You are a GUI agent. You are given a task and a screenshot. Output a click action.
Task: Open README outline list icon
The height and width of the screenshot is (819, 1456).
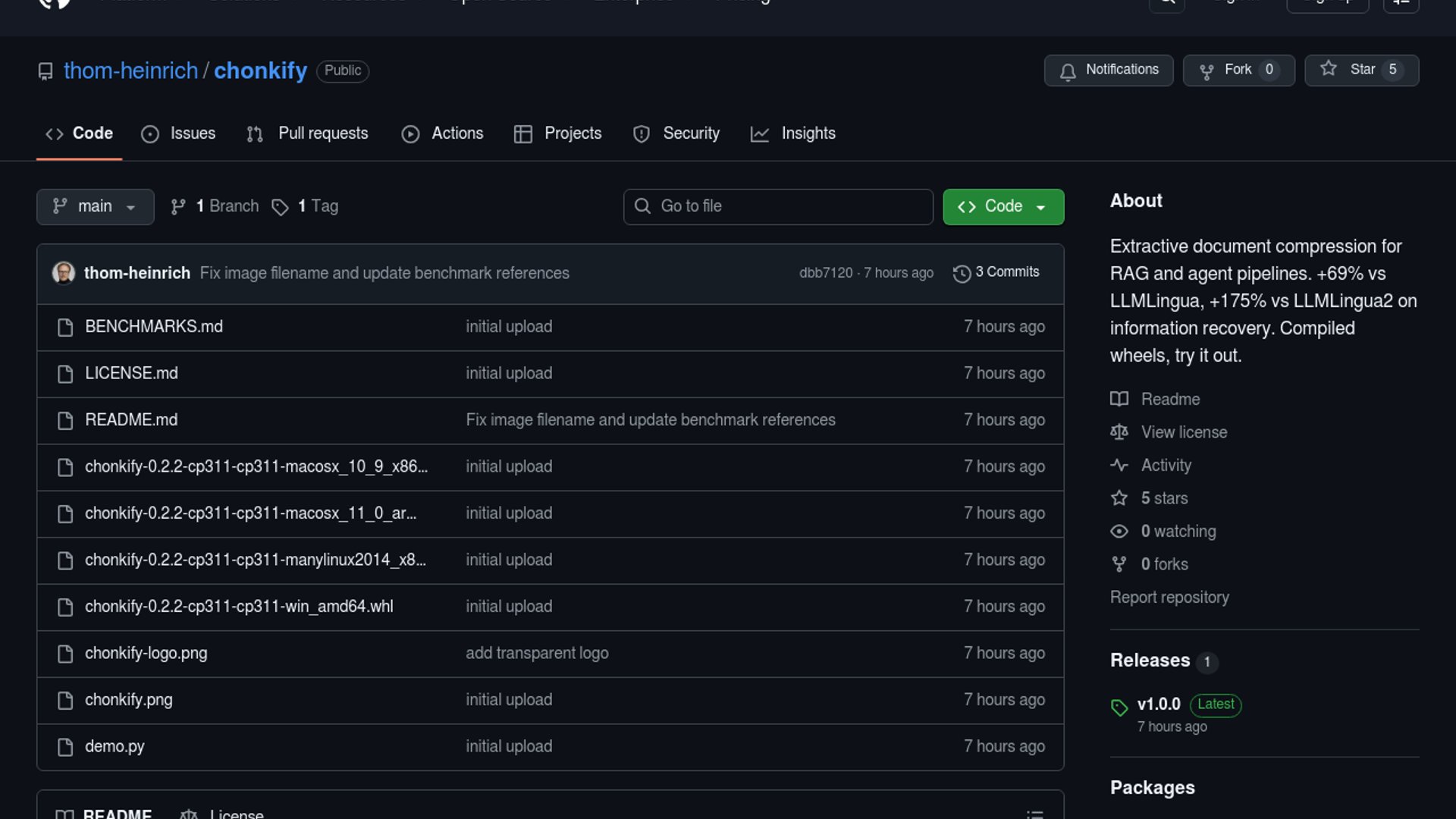click(1034, 813)
